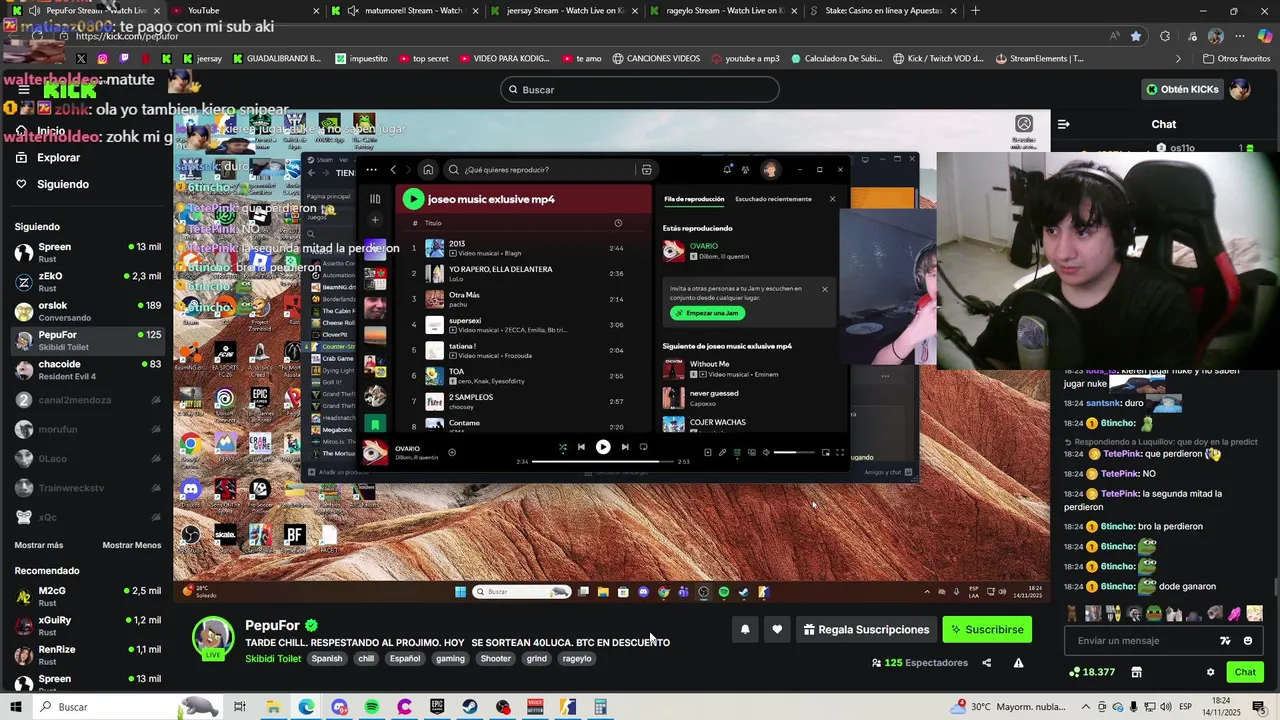Open the Instagram bookmark icon
This screenshot has height=720, width=1280.
[x=102, y=58]
